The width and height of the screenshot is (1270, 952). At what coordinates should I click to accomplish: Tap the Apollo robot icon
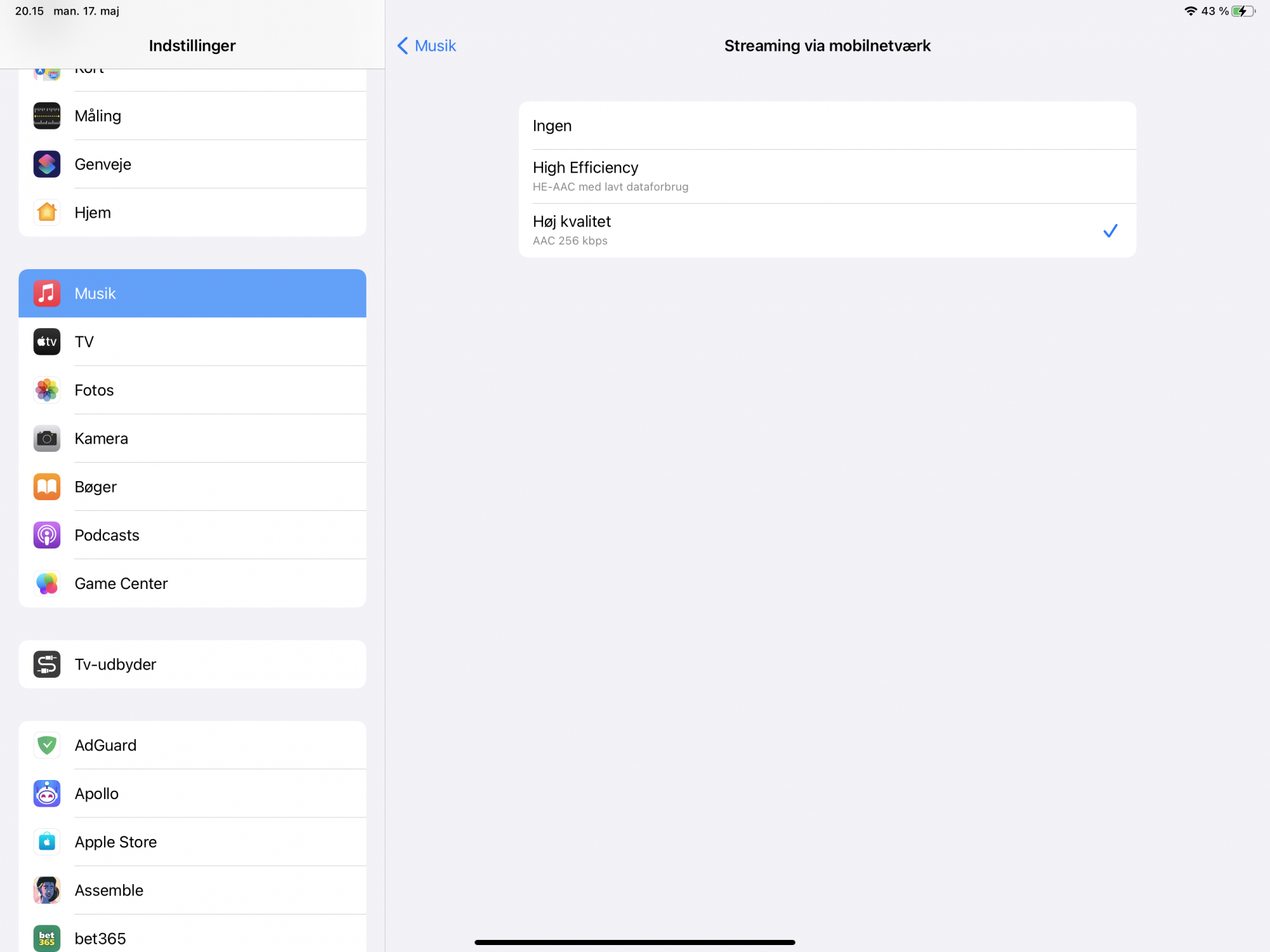pyautogui.click(x=46, y=793)
